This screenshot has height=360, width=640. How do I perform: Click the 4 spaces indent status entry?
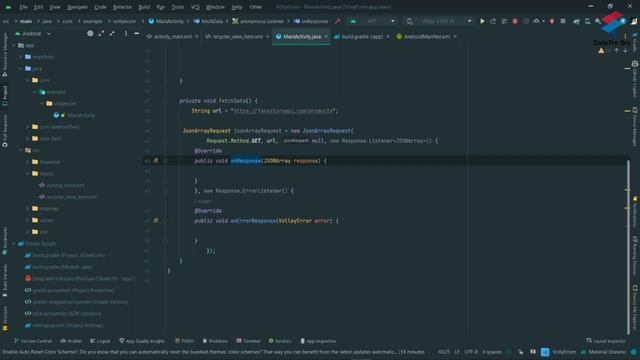[x=491, y=352]
